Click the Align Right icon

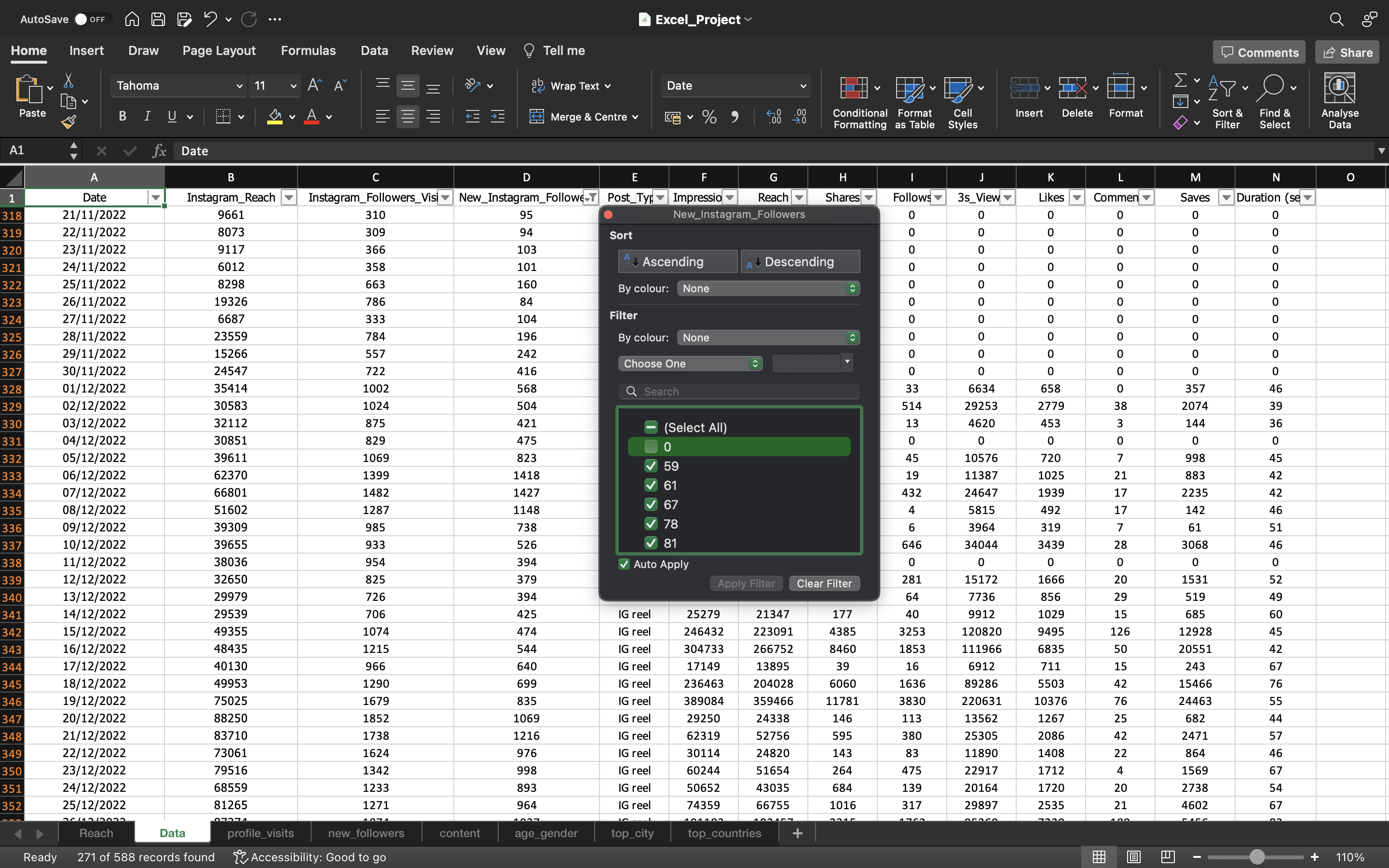click(x=433, y=117)
